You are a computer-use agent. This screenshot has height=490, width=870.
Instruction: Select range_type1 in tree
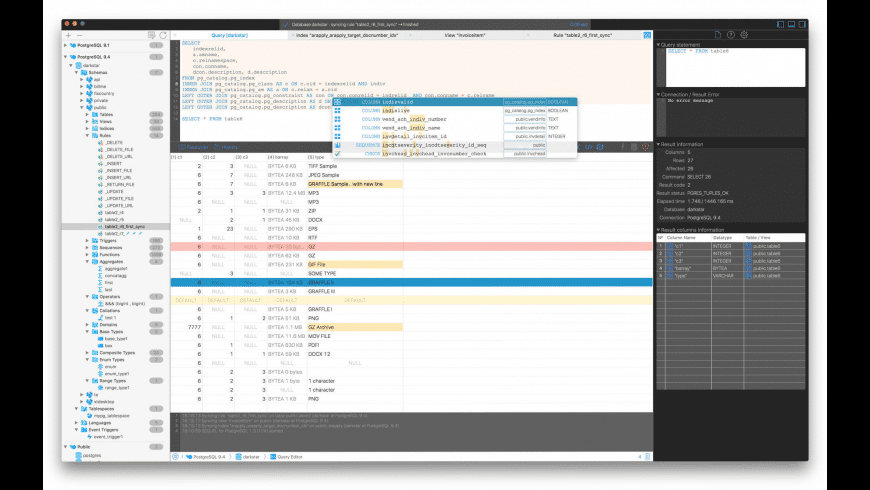[117, 387]
